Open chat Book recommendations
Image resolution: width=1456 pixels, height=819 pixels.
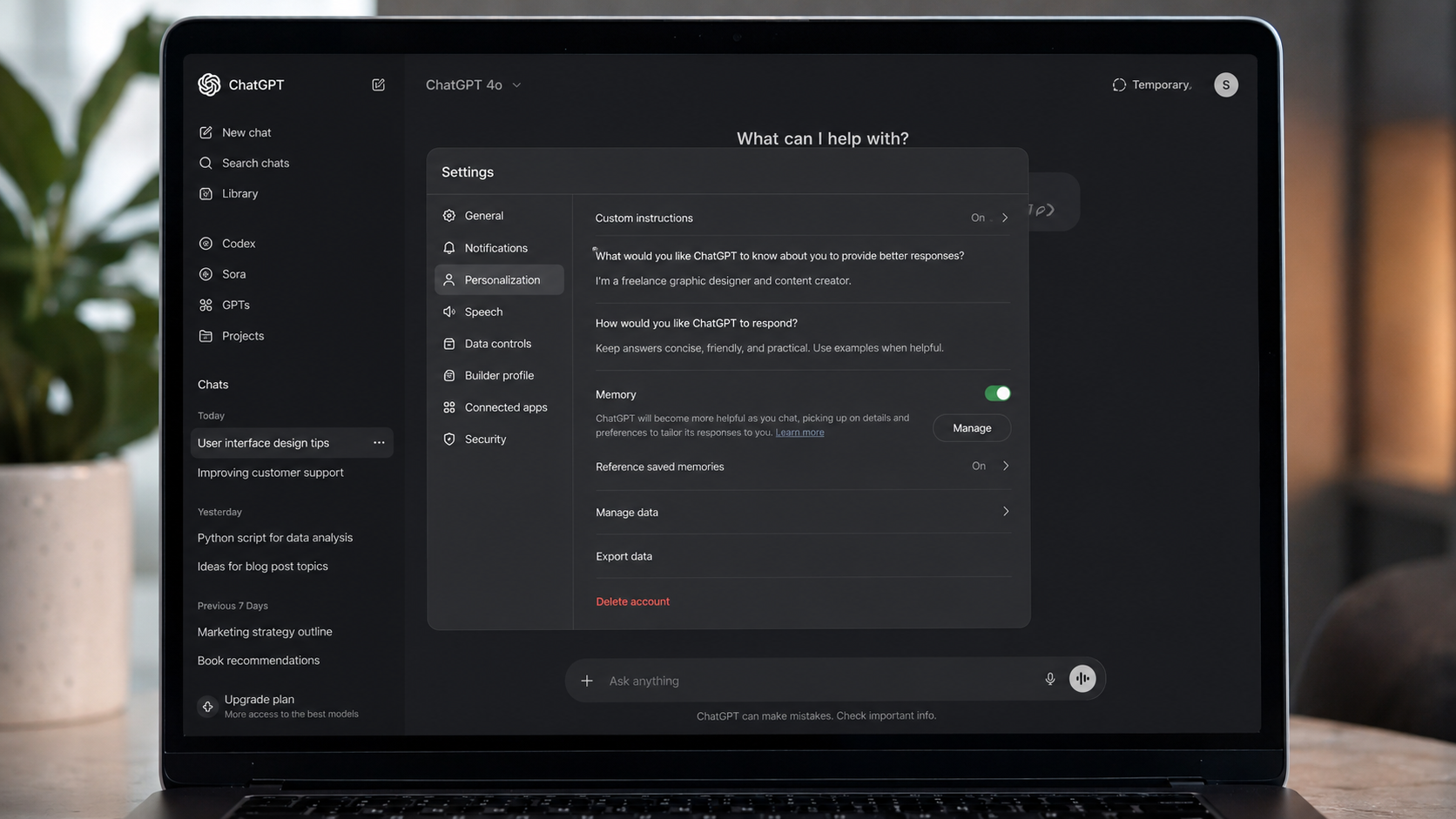pyautogui.click(x=259, y=661)
